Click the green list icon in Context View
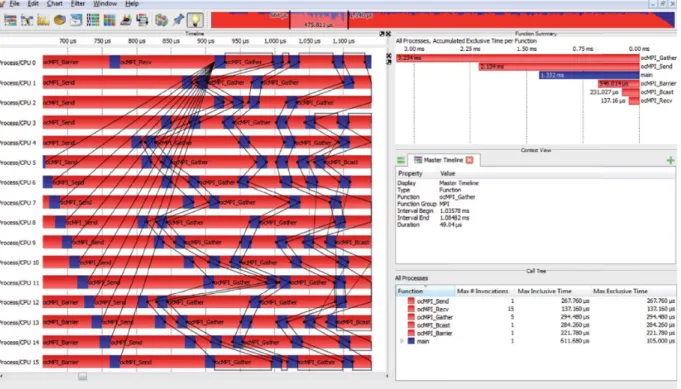The width and height of the screenshot is (681, 389). click(x=401, y=160)
